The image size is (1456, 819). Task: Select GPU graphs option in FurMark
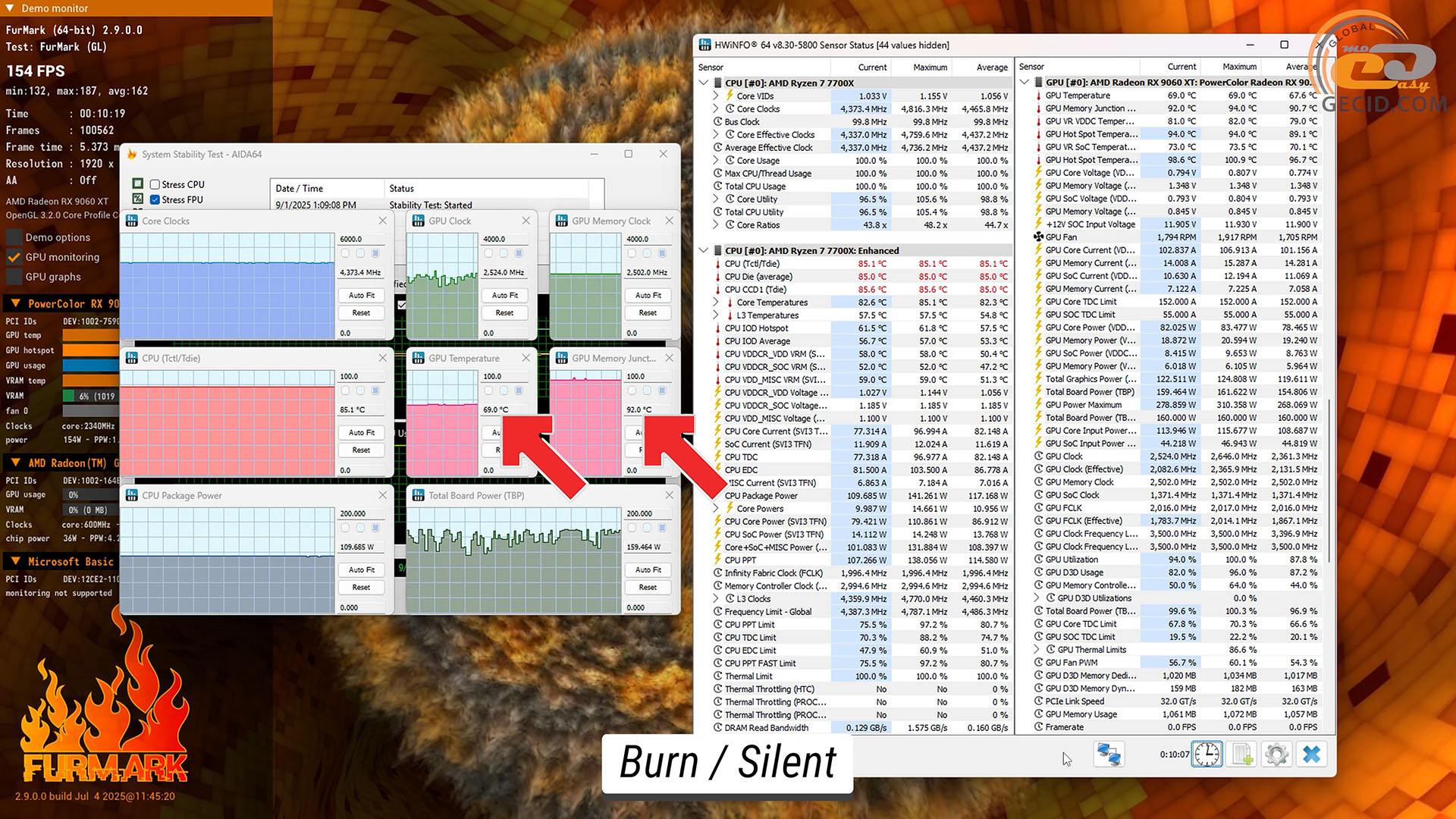(53, 277)
